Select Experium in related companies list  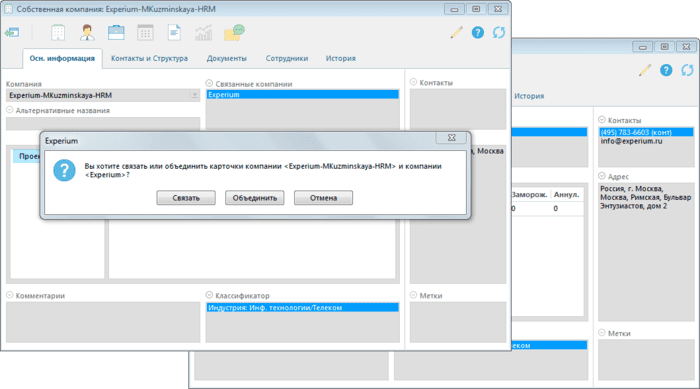(x=302, y=95)
